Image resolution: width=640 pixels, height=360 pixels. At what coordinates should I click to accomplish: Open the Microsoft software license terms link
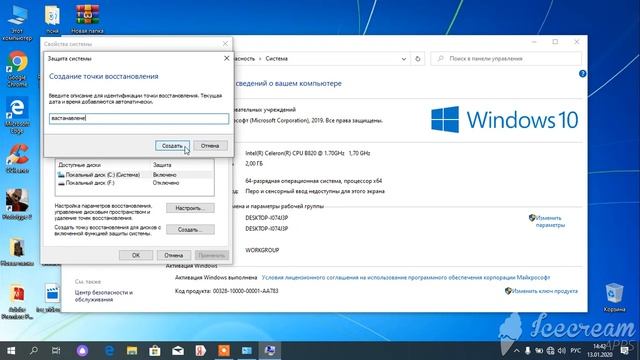click(x=406, y=278)
